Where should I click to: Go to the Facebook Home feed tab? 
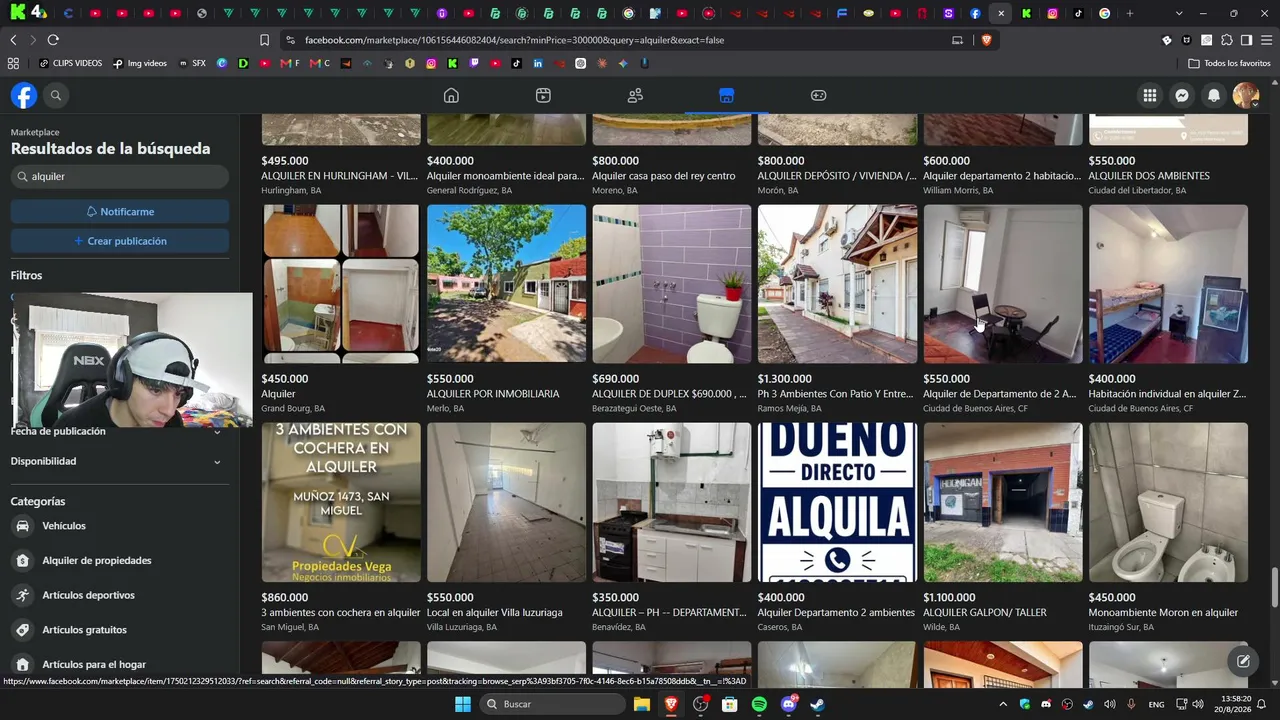tap(451, 95)
